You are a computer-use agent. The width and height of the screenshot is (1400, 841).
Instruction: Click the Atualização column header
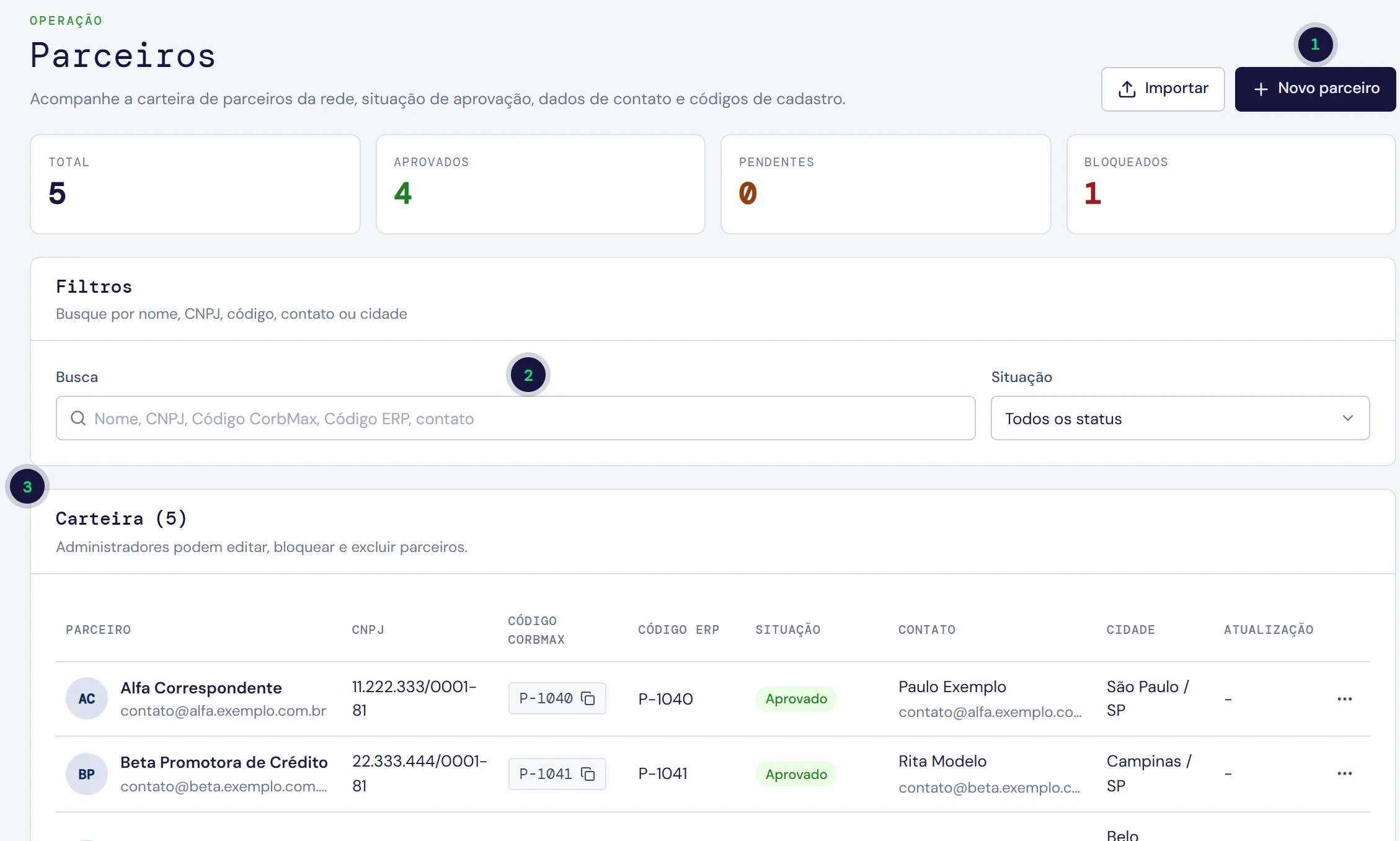tap(1268, 630)
